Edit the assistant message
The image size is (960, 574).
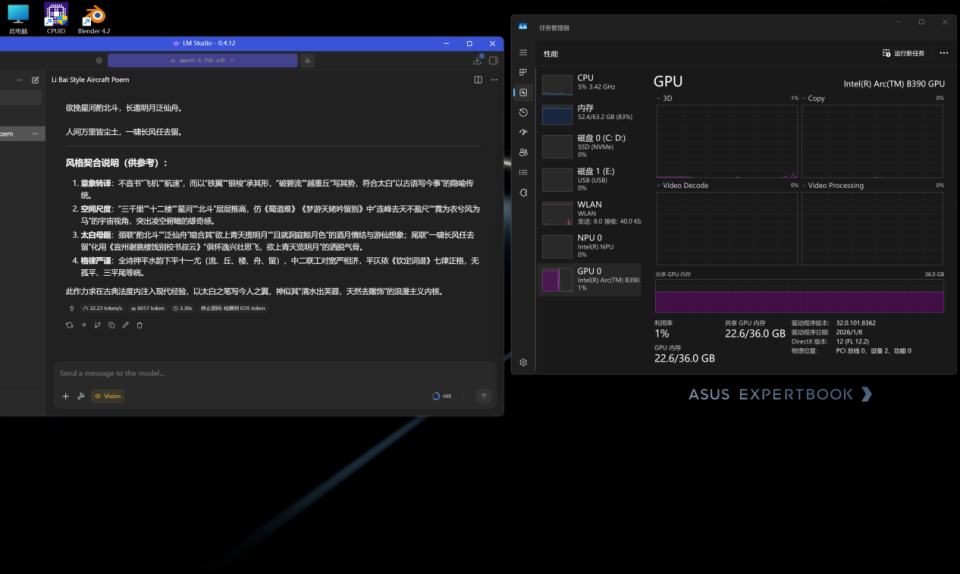pos(126,325)
